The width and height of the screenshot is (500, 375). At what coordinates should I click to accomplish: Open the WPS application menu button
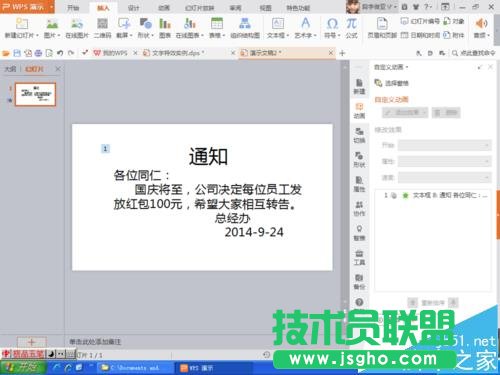click(x=27, y=7)
